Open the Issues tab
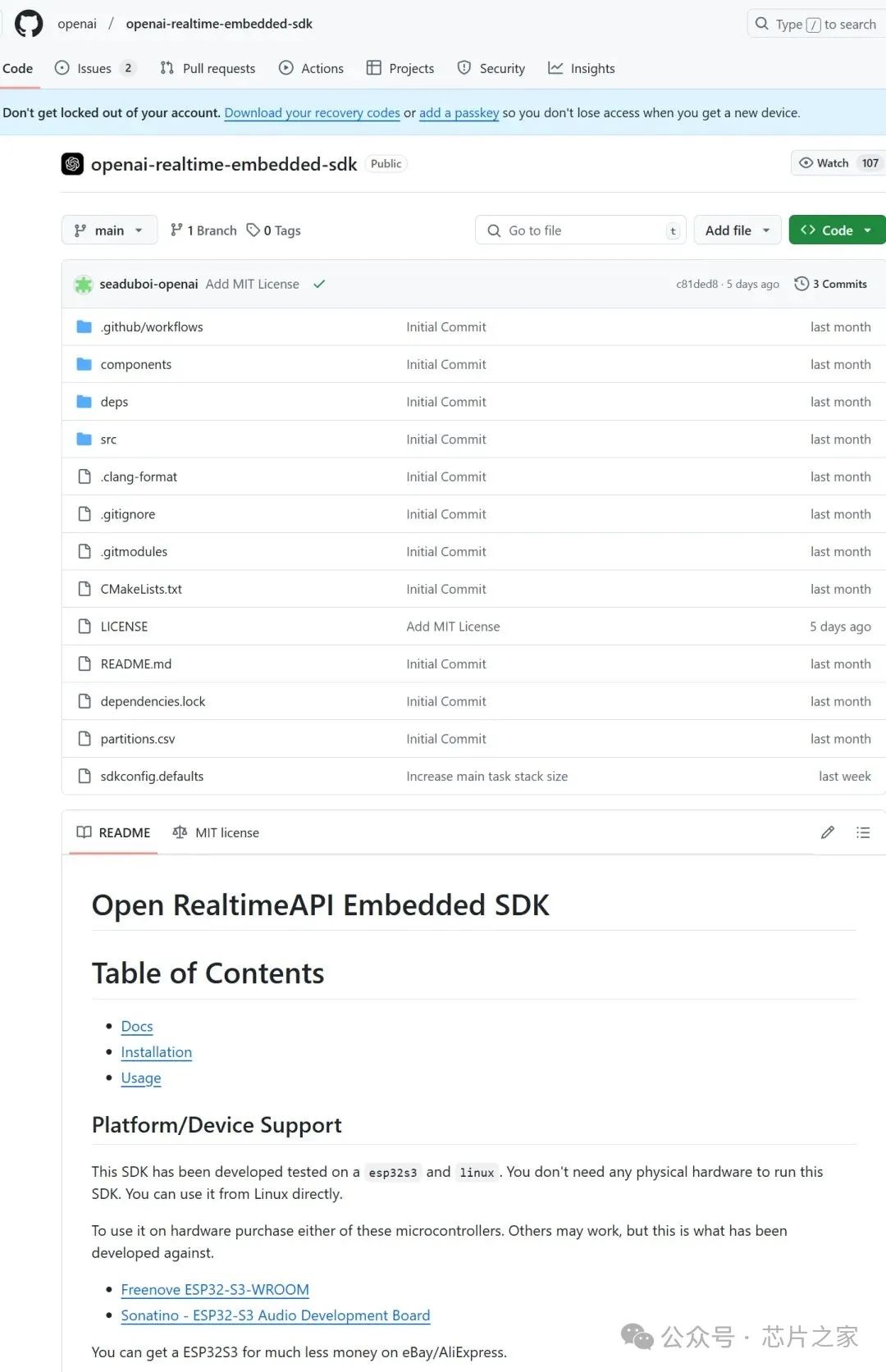The height and width of the screenshot is (1372, 886). pos(94,69)
